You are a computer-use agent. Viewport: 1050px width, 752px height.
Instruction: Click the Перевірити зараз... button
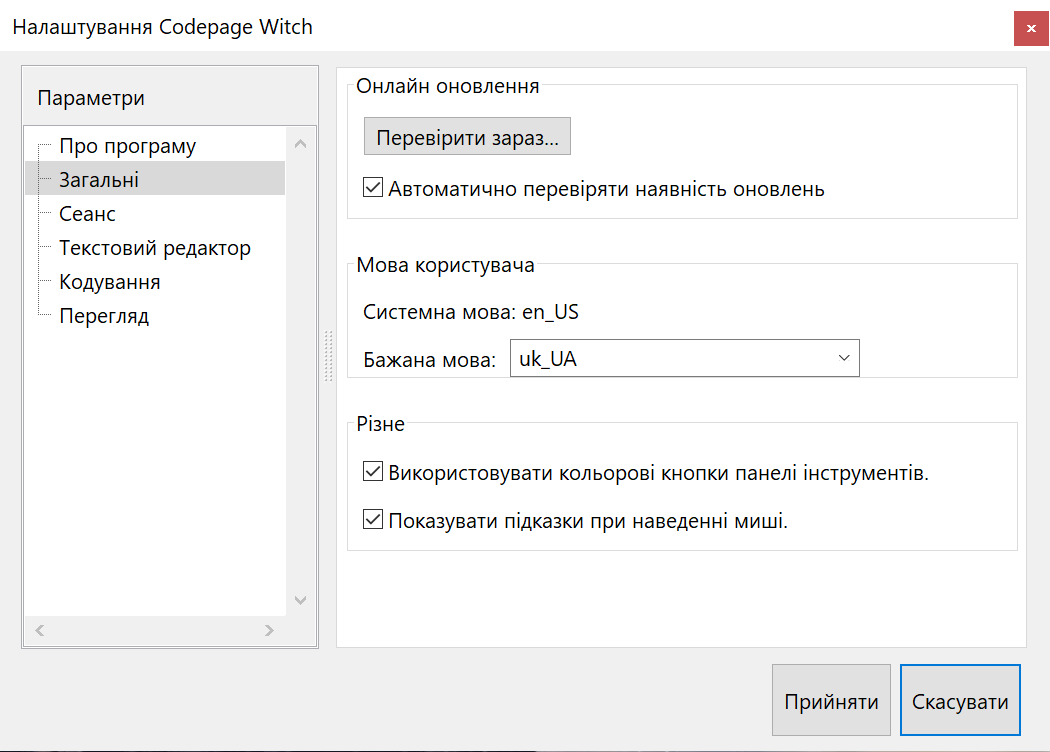click(x=467, y=138)
